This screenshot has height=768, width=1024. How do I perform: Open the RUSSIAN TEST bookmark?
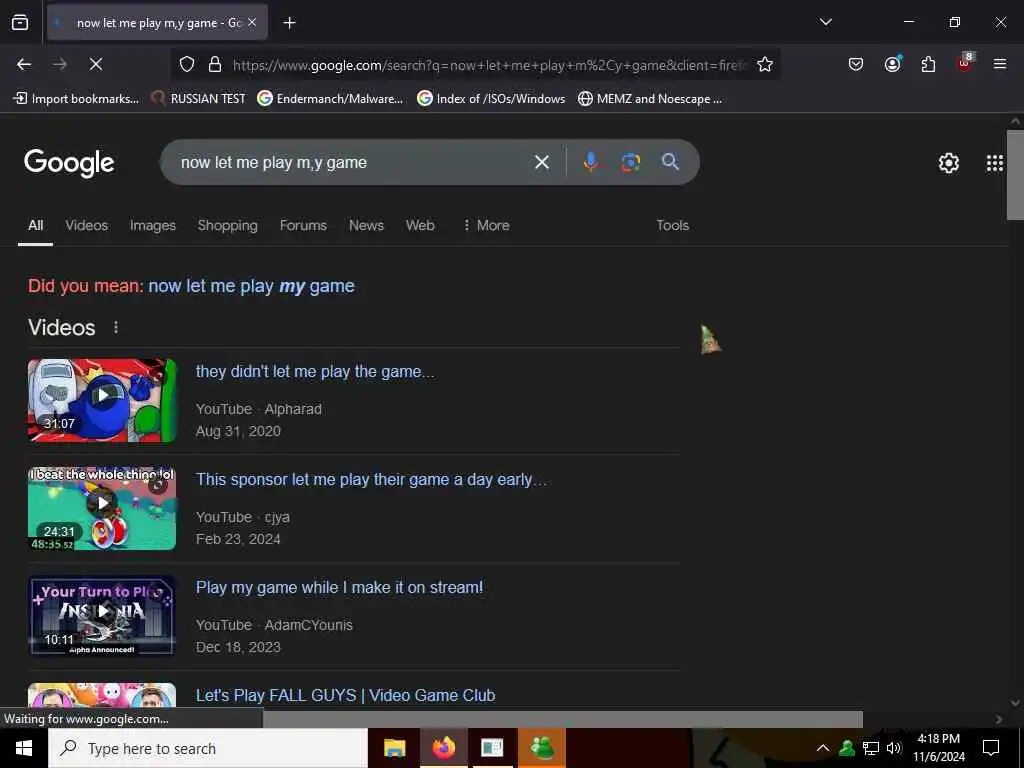click(198, 99)
